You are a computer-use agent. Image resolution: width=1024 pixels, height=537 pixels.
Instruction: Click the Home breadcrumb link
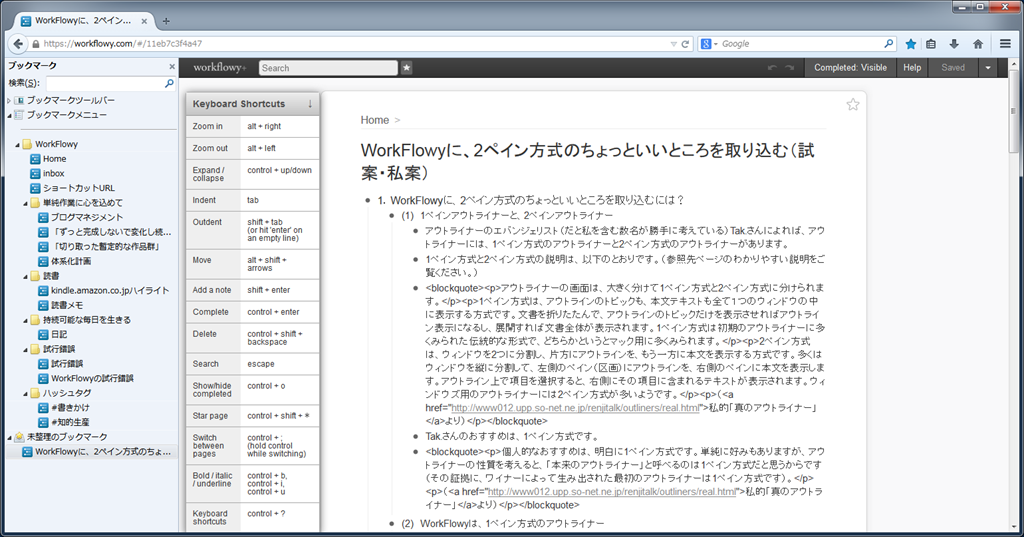[x=374, y=120]
